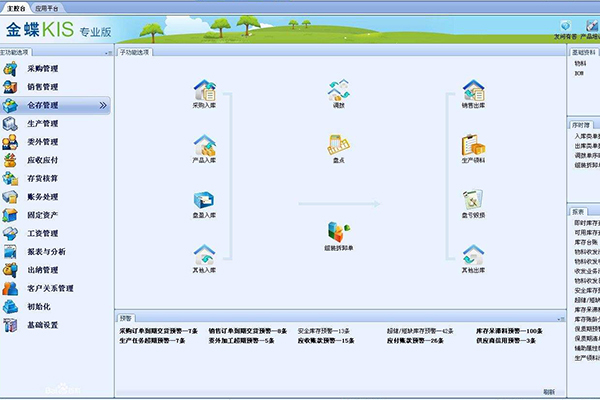Image resolution: width=600 pixels, height=400 pixels.
Task: Open 供应商信用预警—3条 alert
Action: point(506,340)
